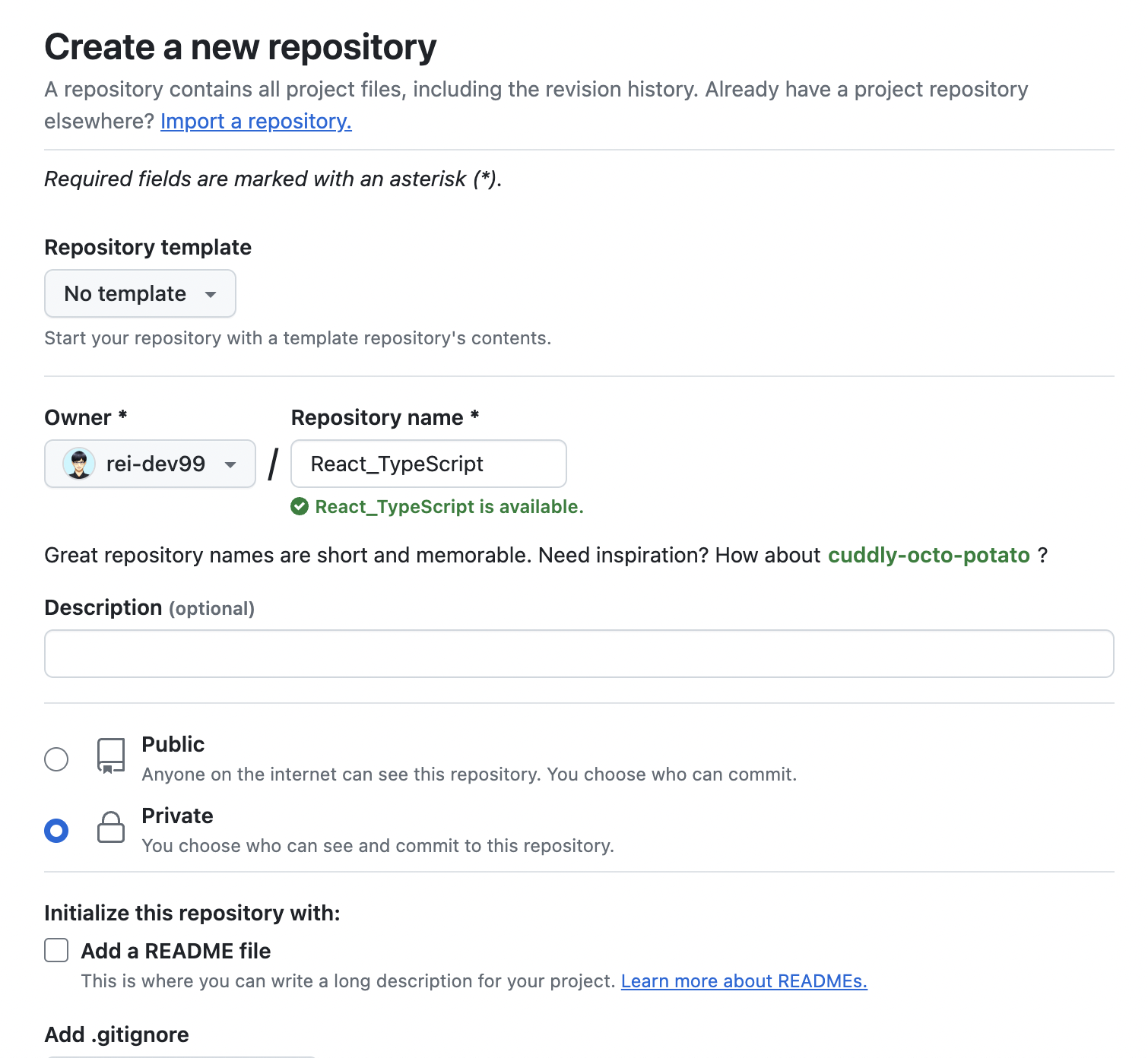Click the Create a new repository heading
The width and height of the screenshot is (1148, 1058).
[x=240, y=47]
